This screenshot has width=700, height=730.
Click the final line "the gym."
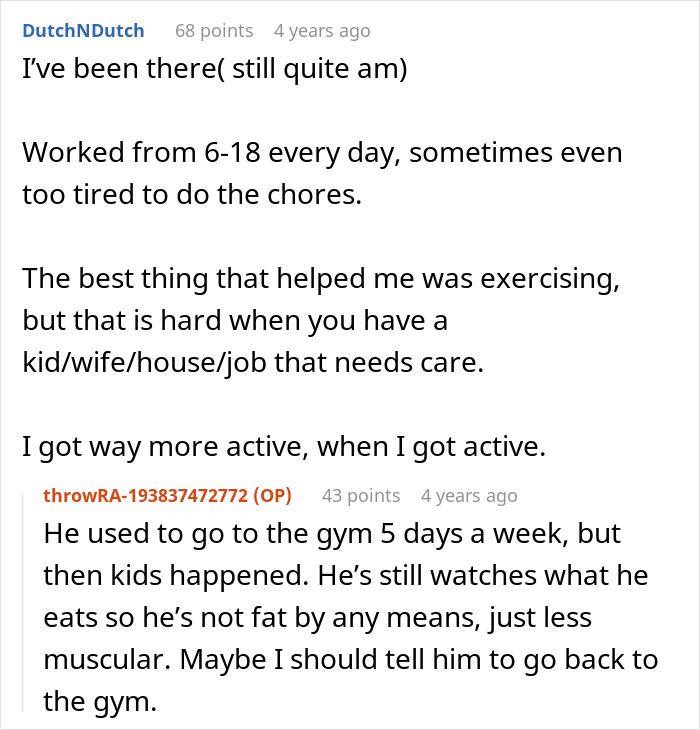coord(100,702)
